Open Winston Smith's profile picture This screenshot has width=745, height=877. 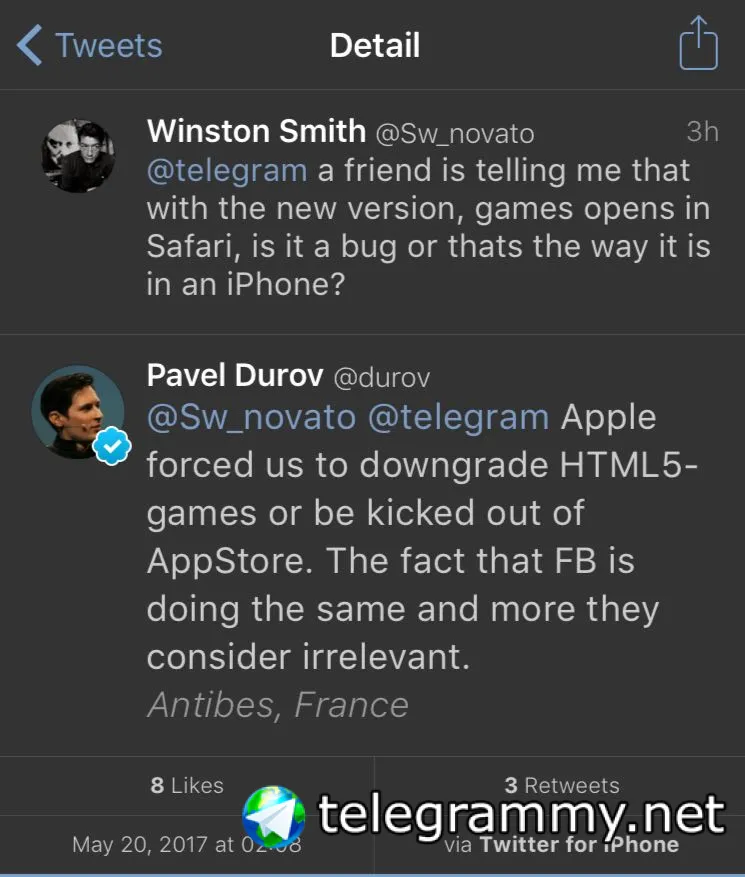(77, 155)
